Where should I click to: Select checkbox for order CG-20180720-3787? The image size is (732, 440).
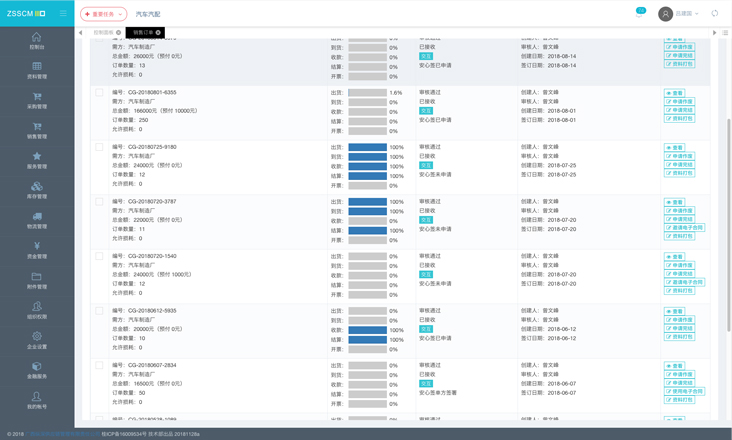(99, 202)
